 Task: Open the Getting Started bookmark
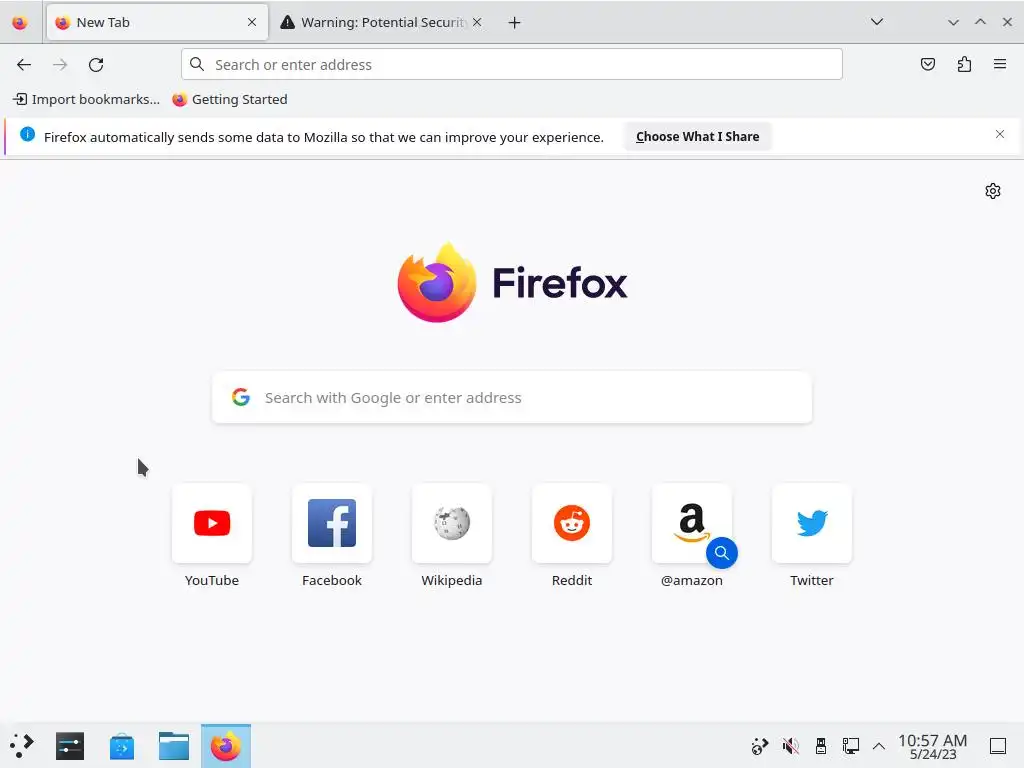point(230,99)
